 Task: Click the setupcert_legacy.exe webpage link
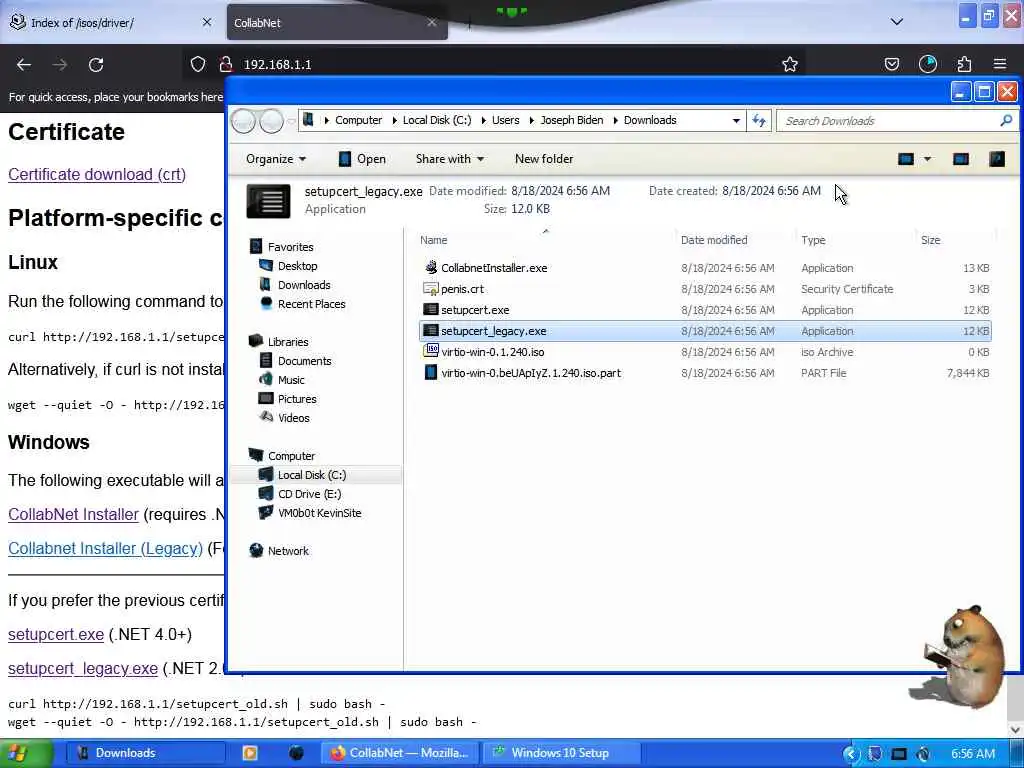82,668
